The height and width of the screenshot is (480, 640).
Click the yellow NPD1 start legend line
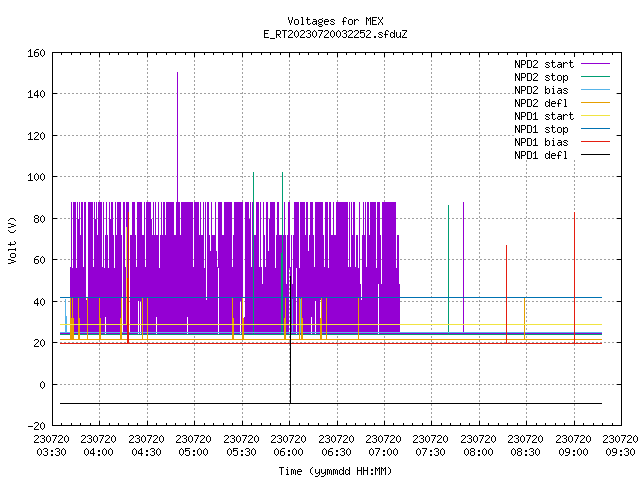[595, 116]
